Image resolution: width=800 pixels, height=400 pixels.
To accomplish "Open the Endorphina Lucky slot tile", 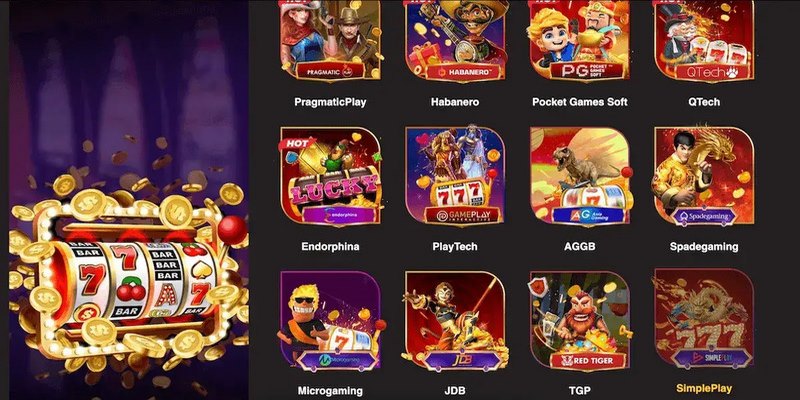I will [330, 176].
